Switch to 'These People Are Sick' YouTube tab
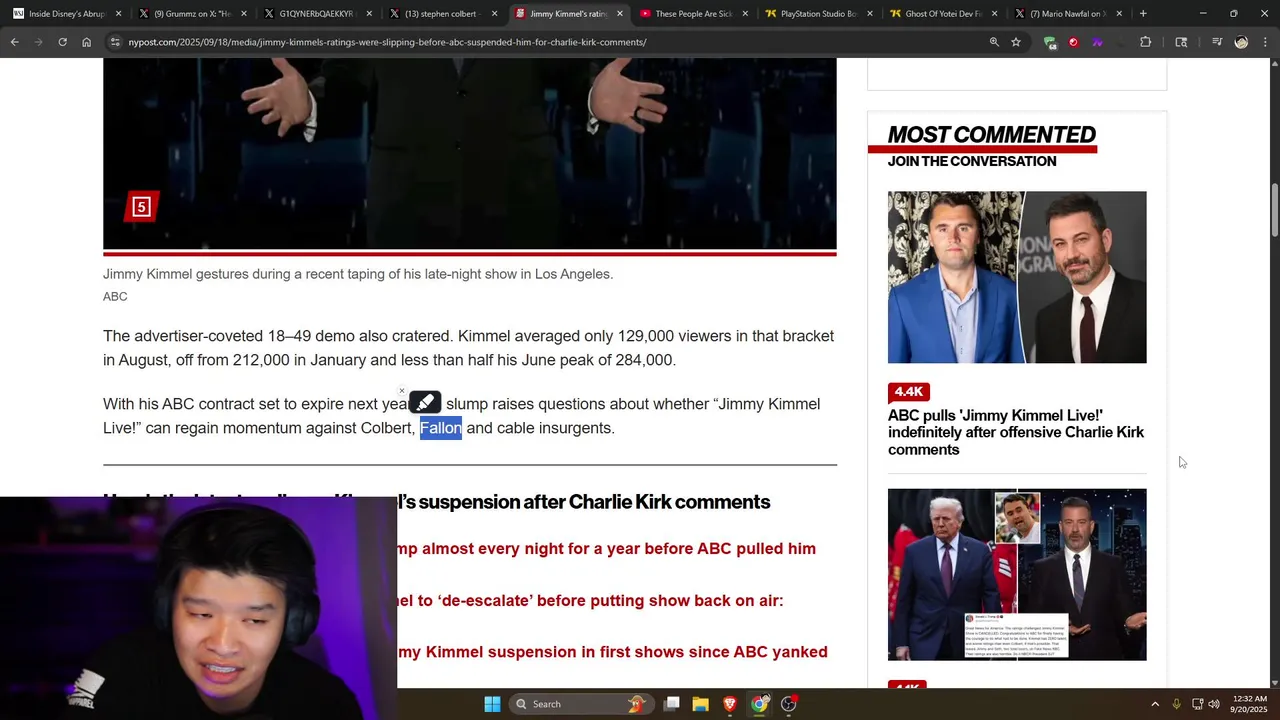Image resolution: width=1280 pixels, height=720 pixels. (692, 14)
